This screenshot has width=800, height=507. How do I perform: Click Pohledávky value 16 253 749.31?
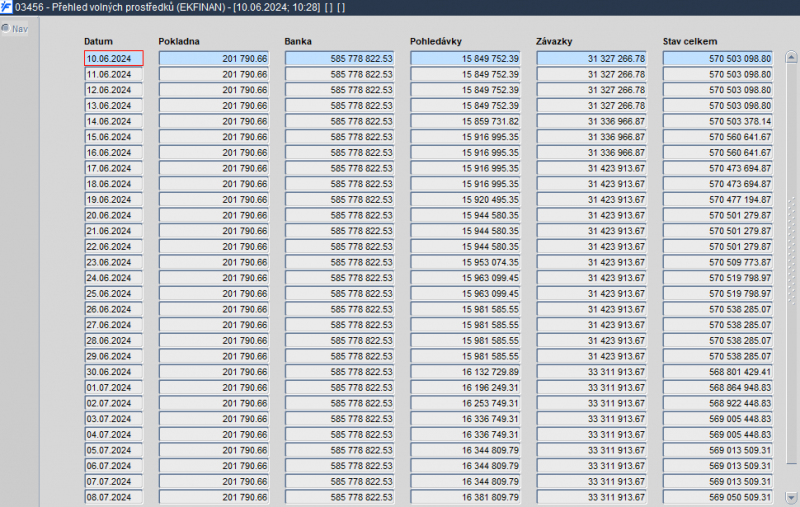coord(465,403)
